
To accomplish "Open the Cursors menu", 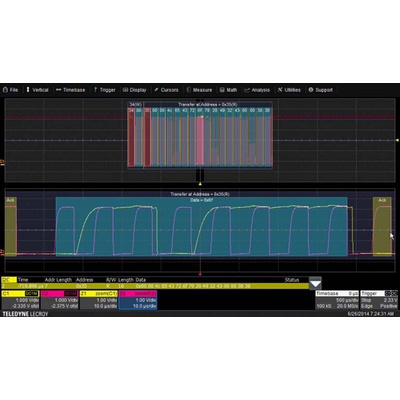I will [x=166, y=90].
